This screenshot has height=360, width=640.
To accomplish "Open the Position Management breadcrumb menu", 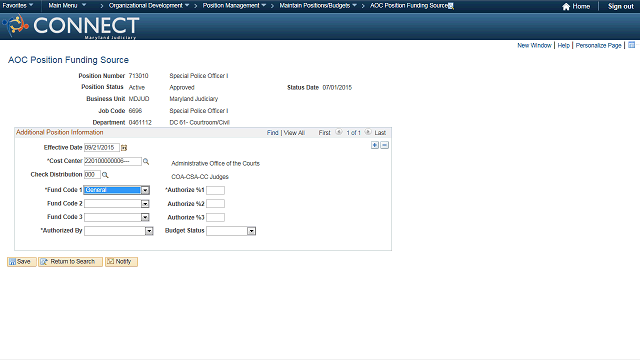I will 234,6.
